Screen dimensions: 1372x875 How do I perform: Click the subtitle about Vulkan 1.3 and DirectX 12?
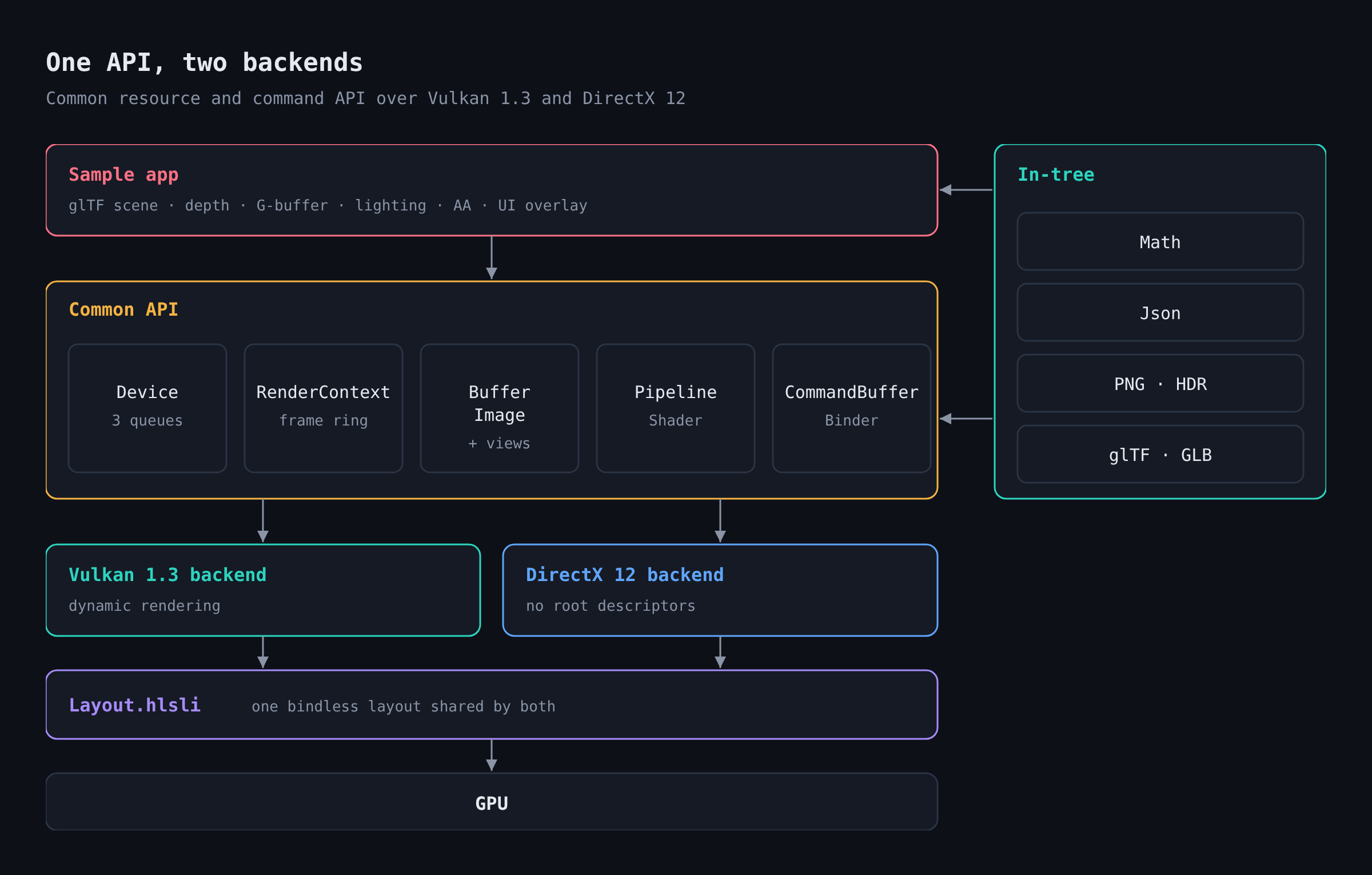pyautogui.click(x=365, y=98)
